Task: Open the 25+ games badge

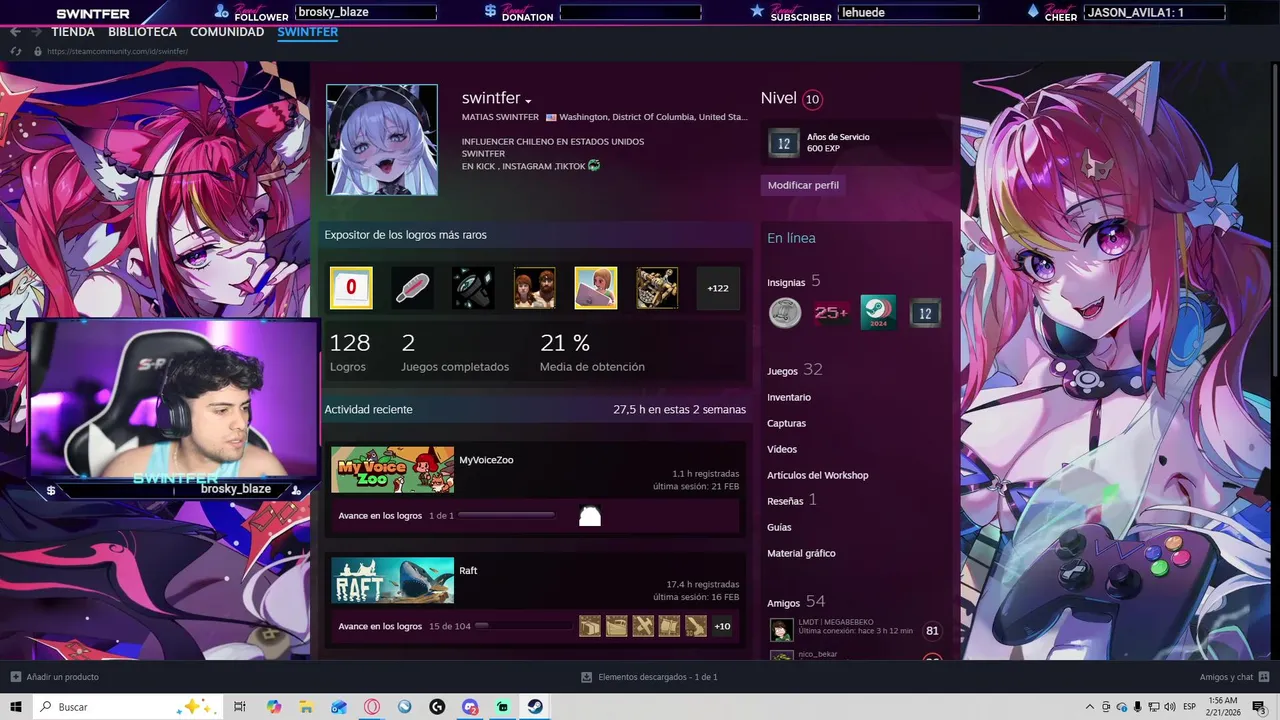Action: pyautogui.click(x=832, y=313)
